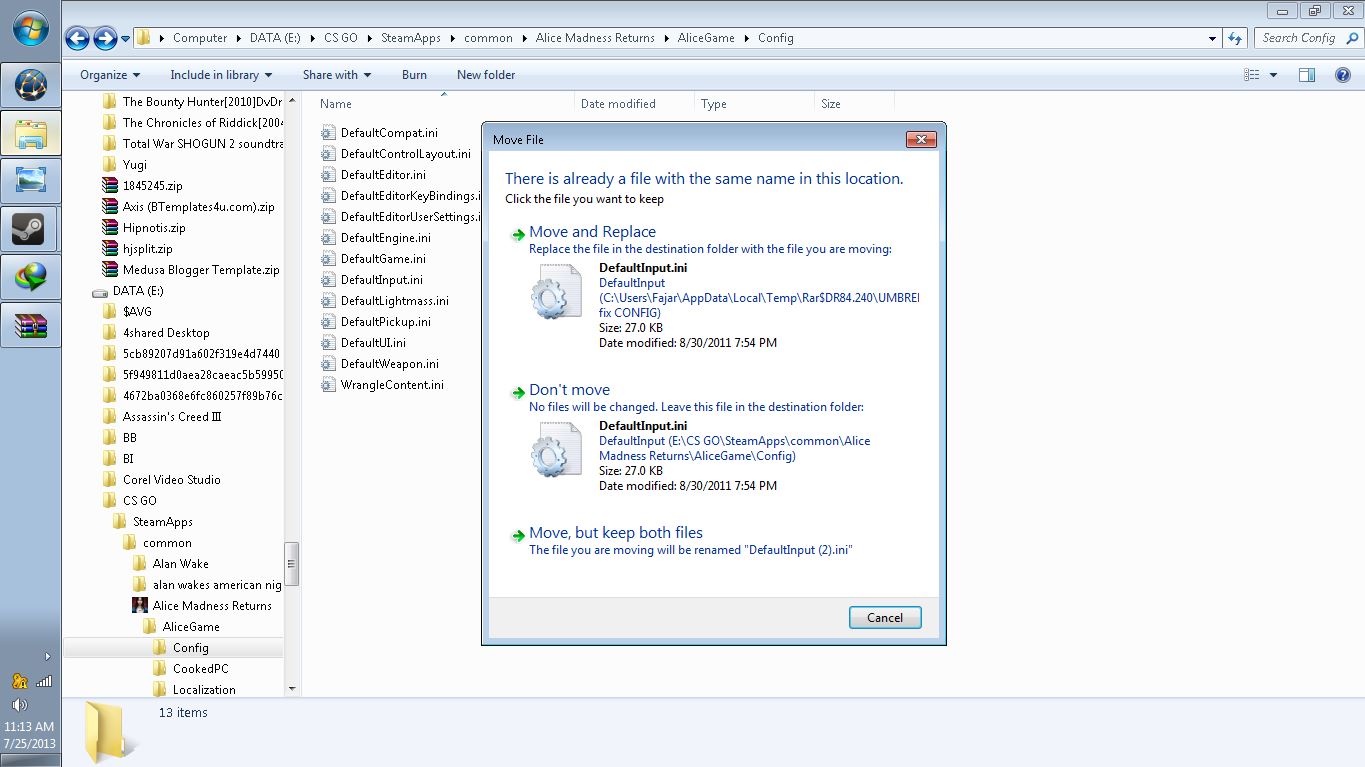Show hidden tray icons arrow

click(x=47, y=657)
